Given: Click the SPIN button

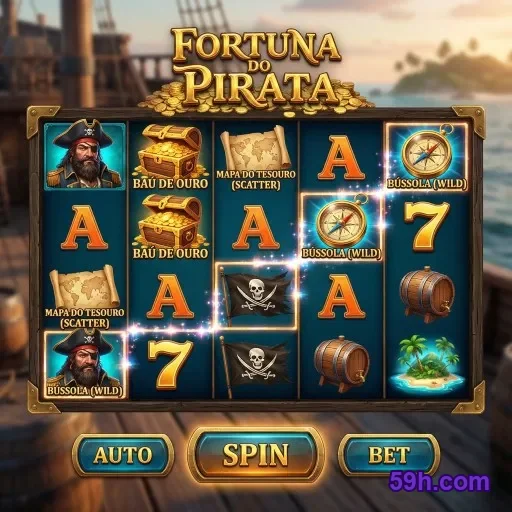Looking at the screenshot, I should click(x=256, y=454).
